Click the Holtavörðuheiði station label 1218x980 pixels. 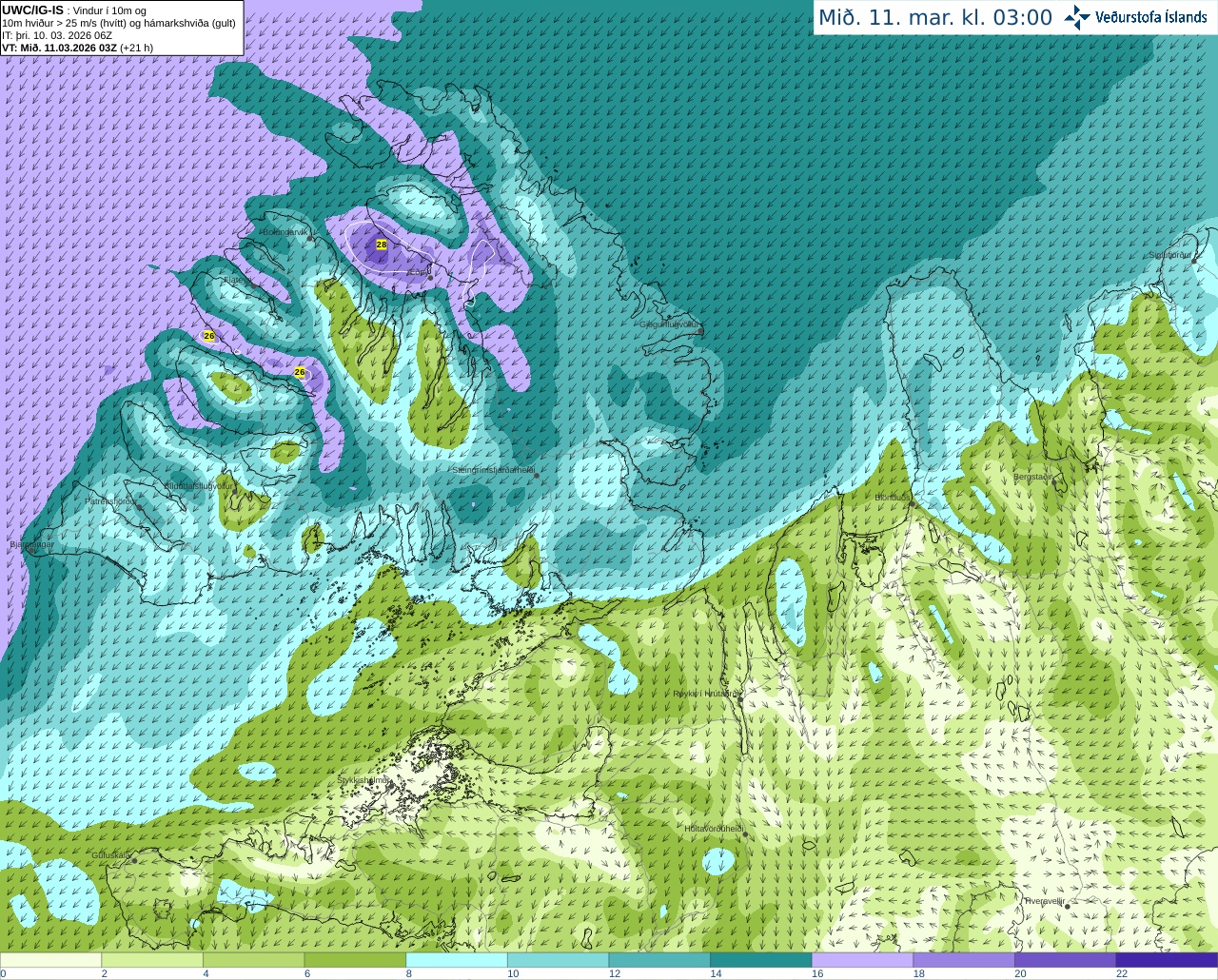(x=714, y=829)
